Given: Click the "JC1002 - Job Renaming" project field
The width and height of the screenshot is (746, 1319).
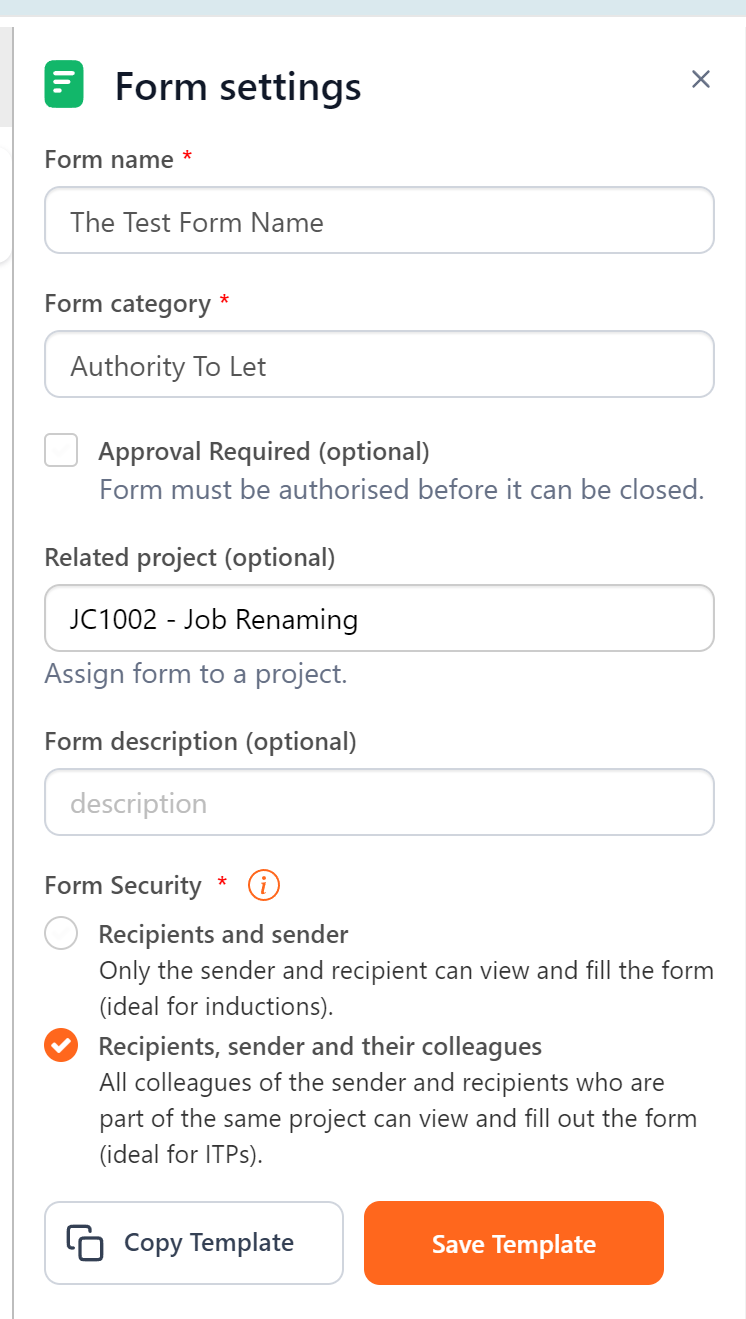Looking at the screenshot, I should tap(379, 618).
